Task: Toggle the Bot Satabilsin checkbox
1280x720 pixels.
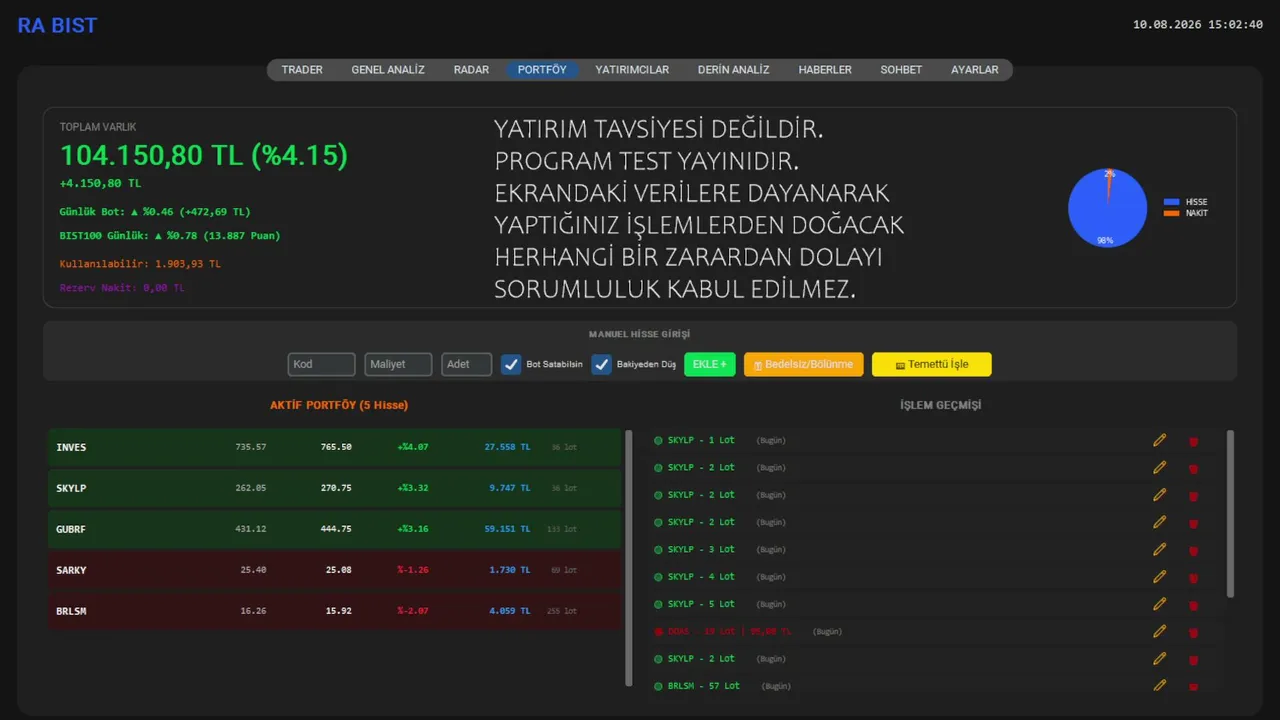Action: [x=511, y=364]
